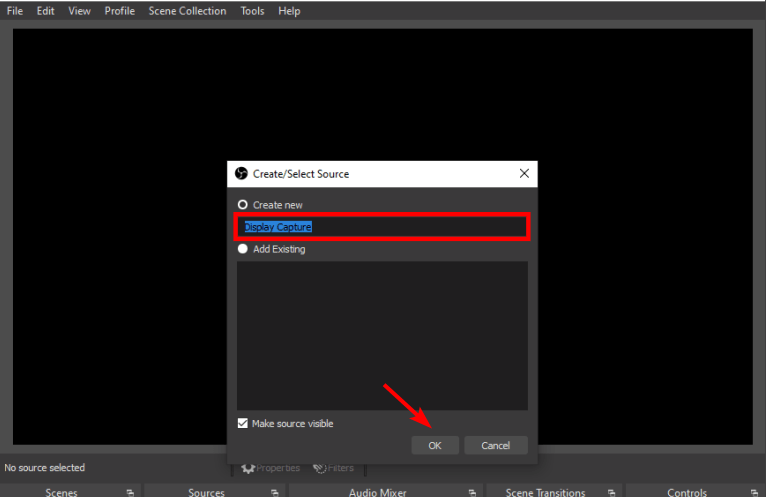Click Cancel in the source dialog
Image resolution: width=766 pixels, height=497 pixels.
click(495, 445)
